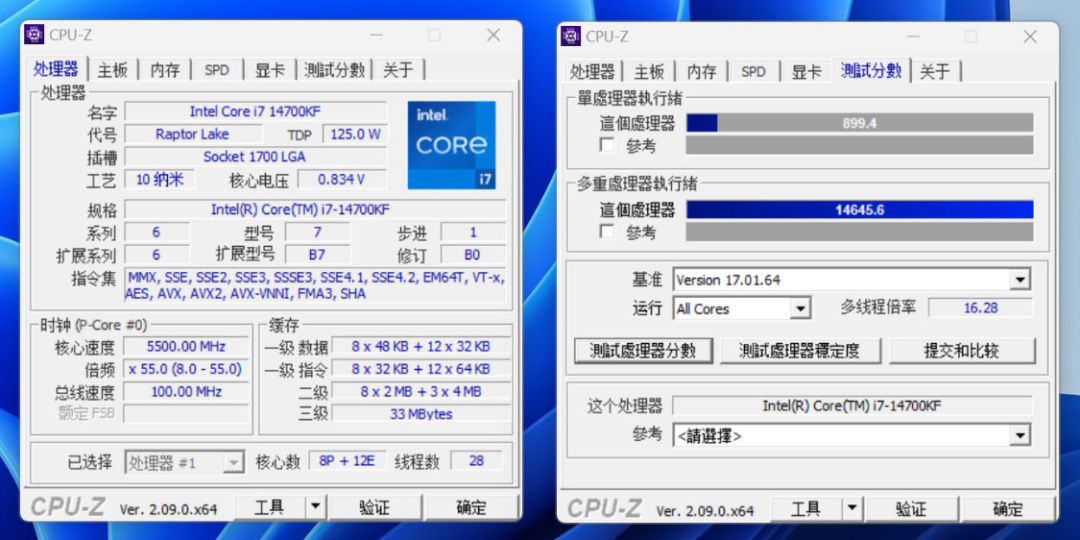The width and height of the screenshot is (1080, 540).
Task: Click the 代号 field Raptor Lake
Action: (x=193, y=134)
